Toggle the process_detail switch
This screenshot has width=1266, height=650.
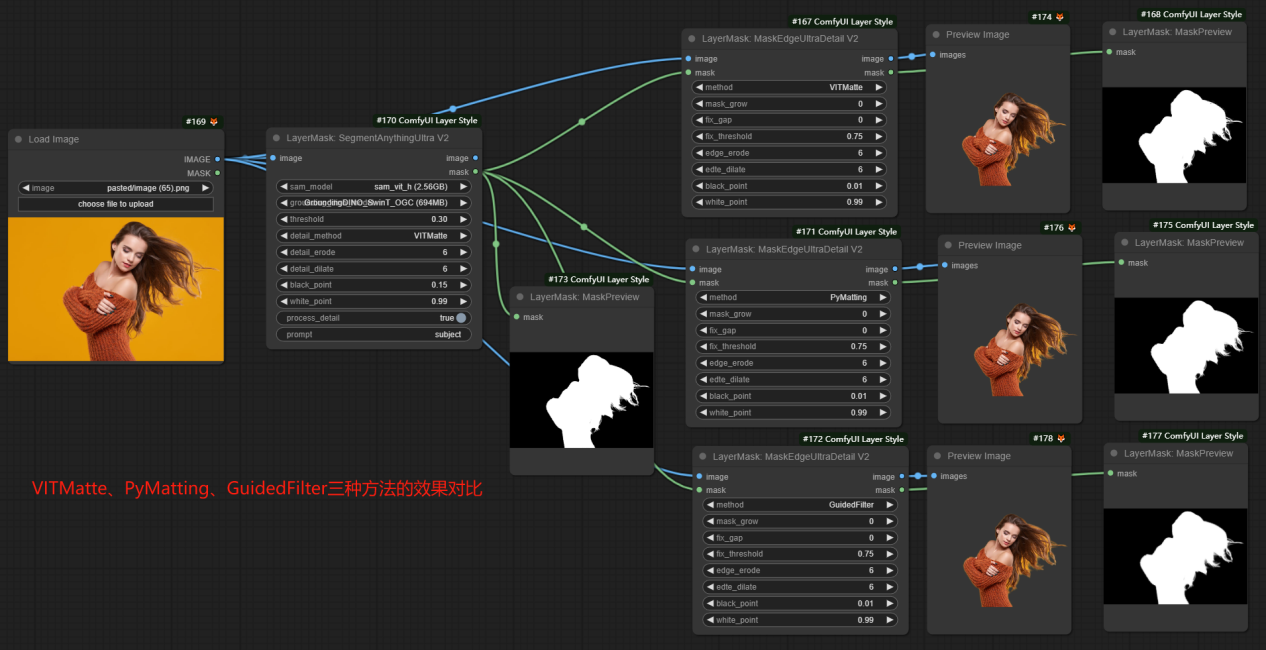pos(461,318)
